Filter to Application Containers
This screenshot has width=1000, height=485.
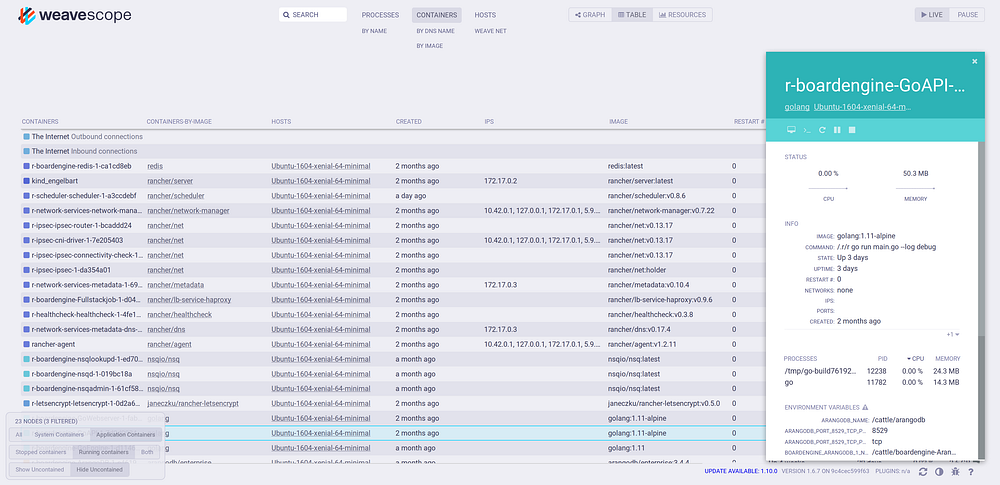pos(125,435)
